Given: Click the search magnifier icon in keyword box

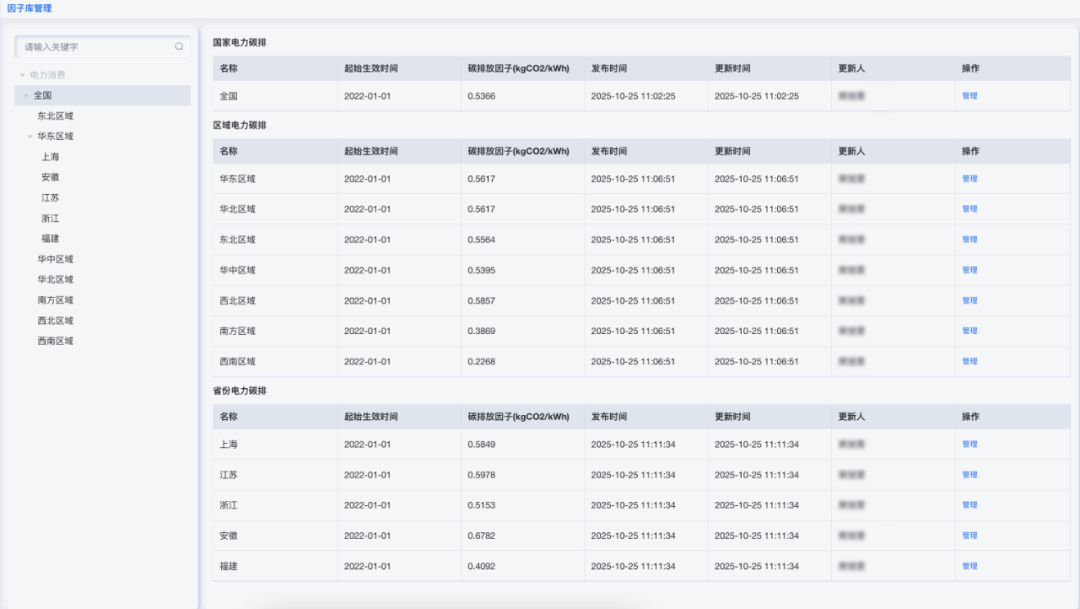Looking at the screenshot, I should (179, 46).
